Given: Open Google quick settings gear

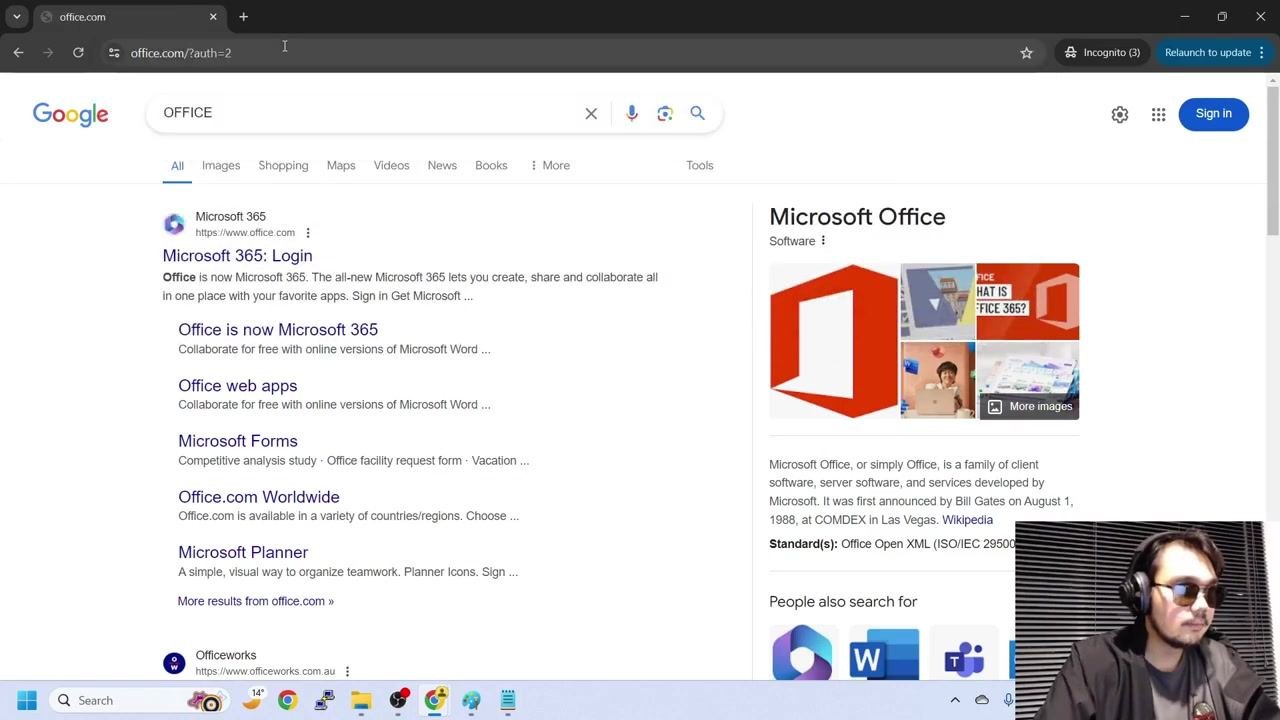Looking at the screenshot, I should (1120, 115).
